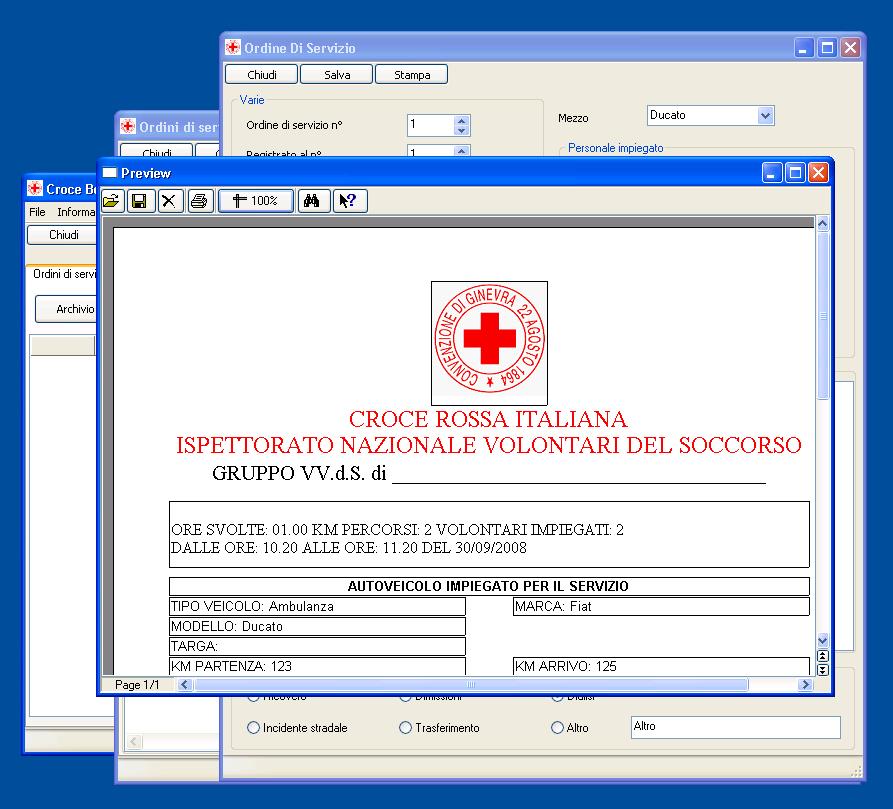Click the TIPO VEICOLO: Ambulanza cell

[x=317, y=606]
